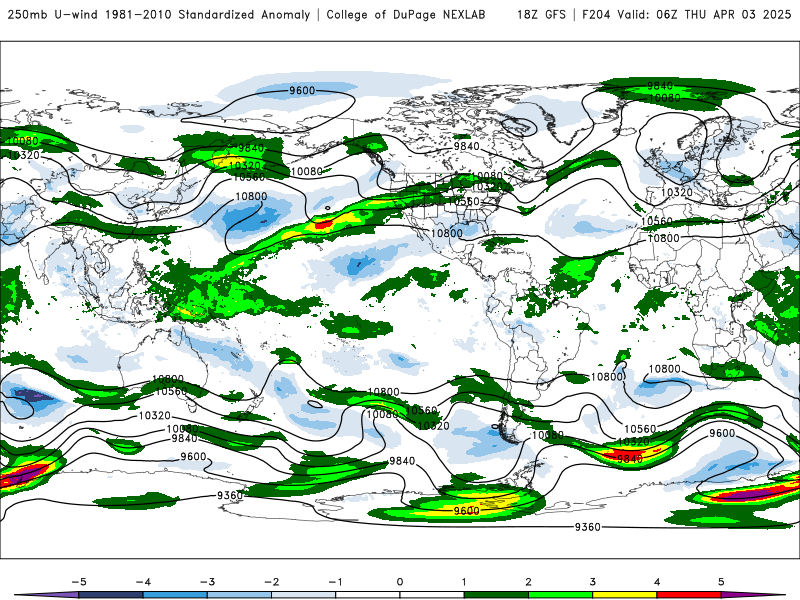This screenshot has height=600, width=800.
Task: Click the '9600' contour label over the Arctic
Action: tap(302, 90)
